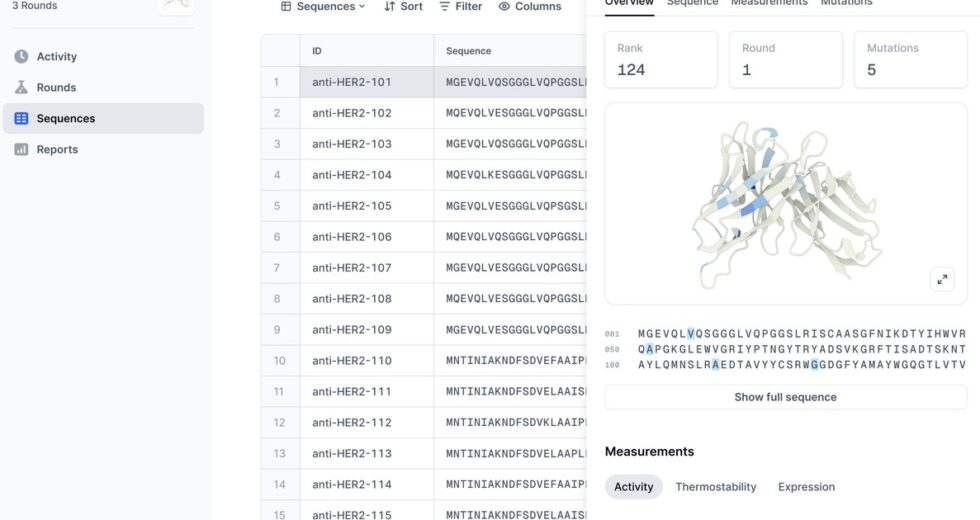Open the Filter options
The height and width of the screenshot is (520, 980).
pyautogui.click(x=461, y=6)
